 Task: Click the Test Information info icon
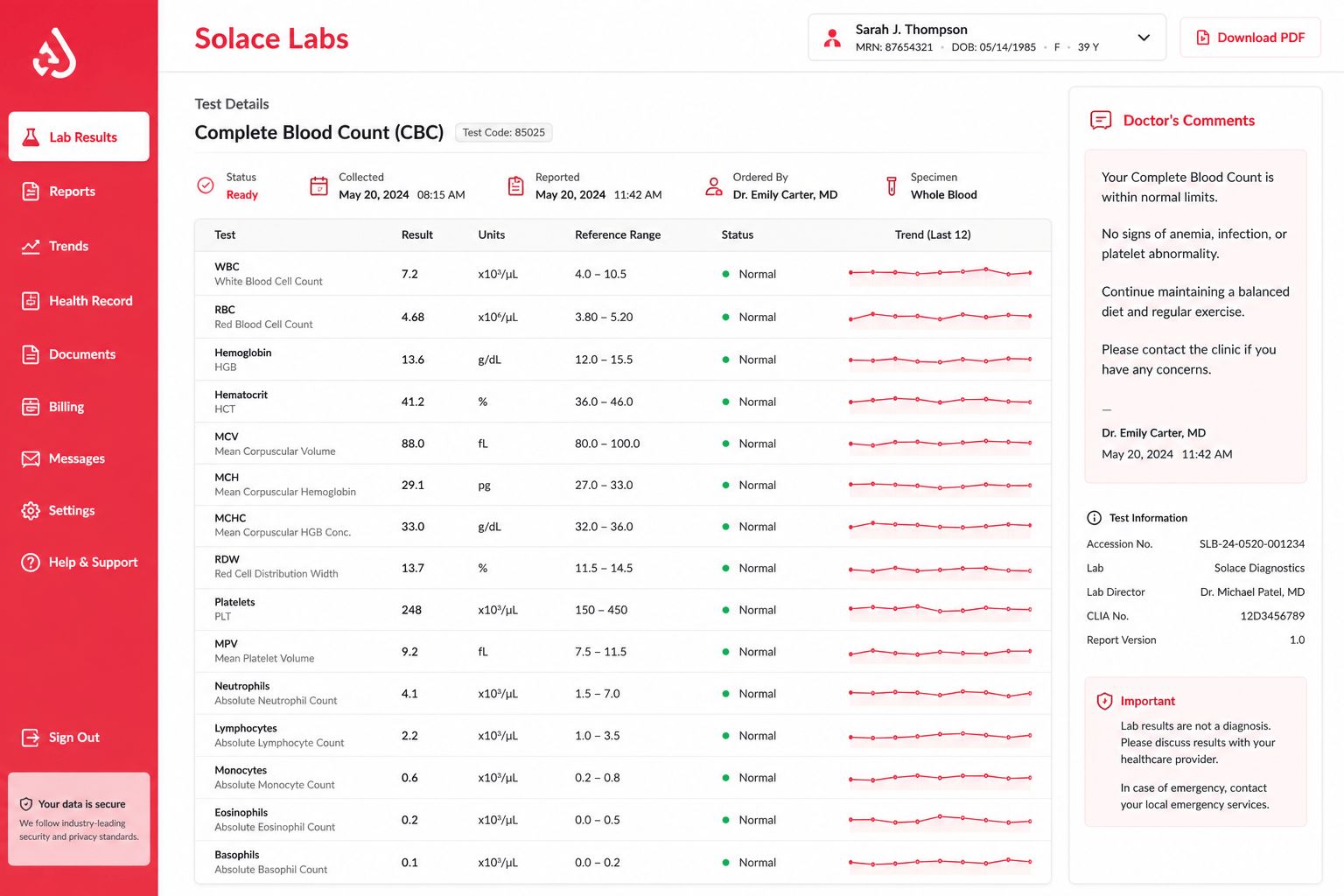point(1094,518)
